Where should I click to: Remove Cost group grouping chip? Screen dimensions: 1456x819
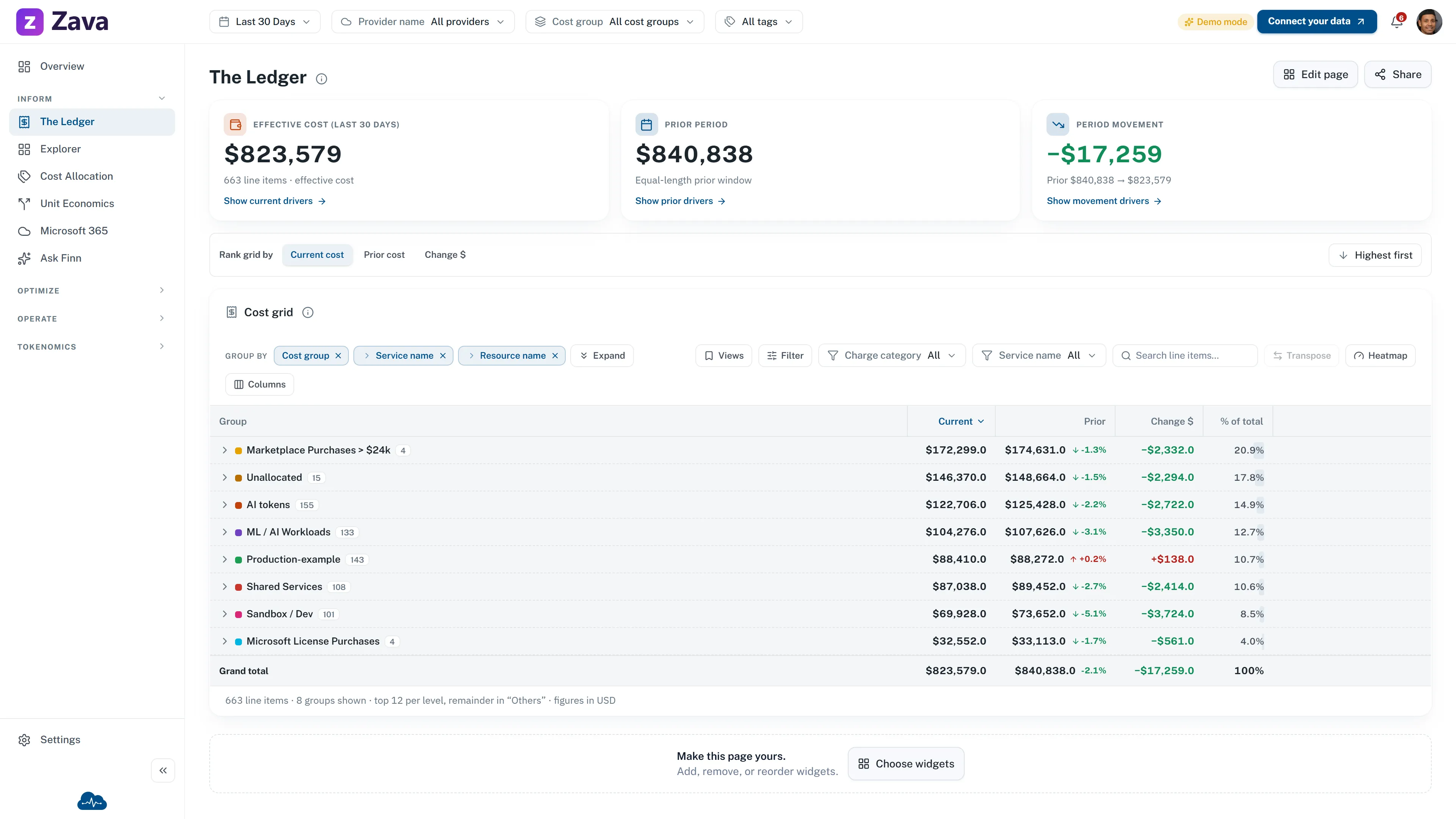pyautogui.click(x=338, y=356)
